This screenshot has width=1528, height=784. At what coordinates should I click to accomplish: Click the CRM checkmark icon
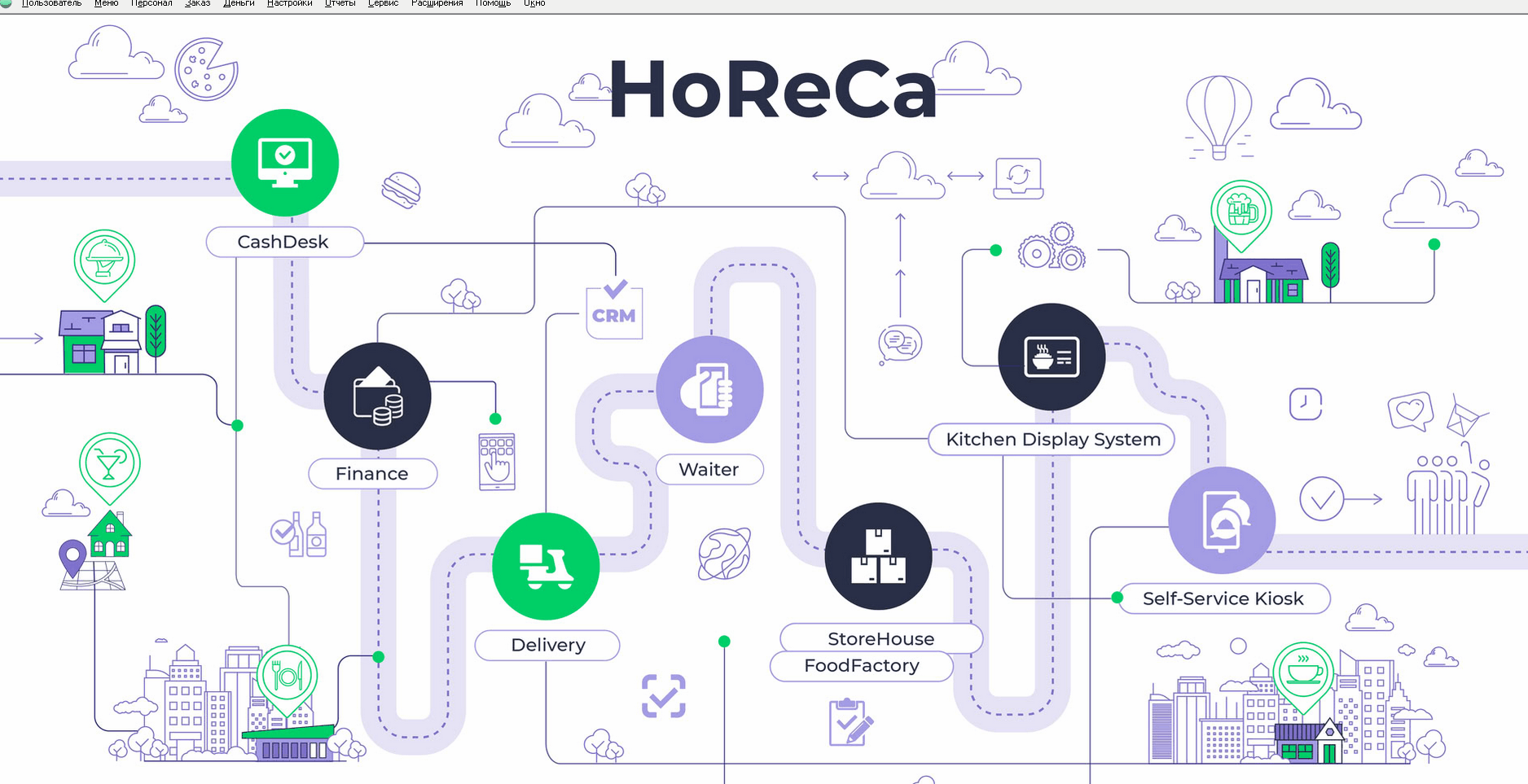point(614,309)
